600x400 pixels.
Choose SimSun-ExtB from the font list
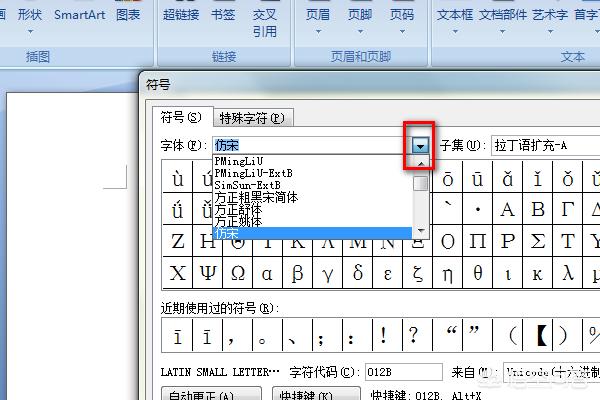coord(312,185)
